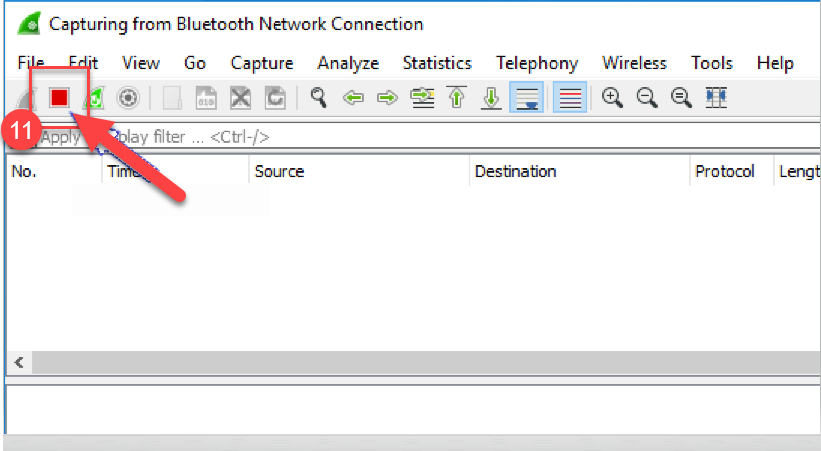Open the Edit menu
The image size is (821, 451).
point(83,63)
